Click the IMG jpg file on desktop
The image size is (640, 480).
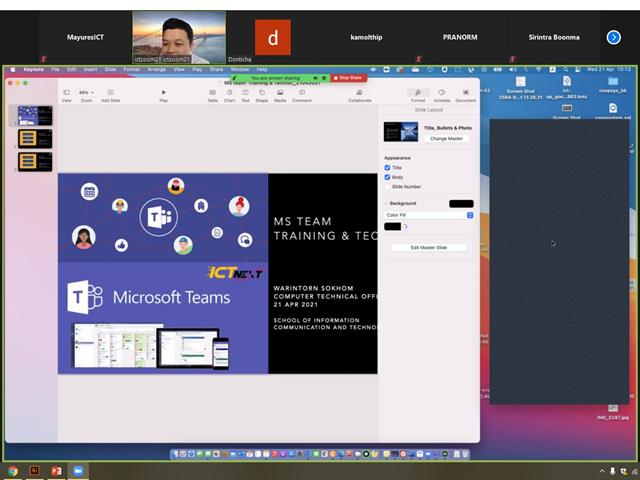pos(613,412)
